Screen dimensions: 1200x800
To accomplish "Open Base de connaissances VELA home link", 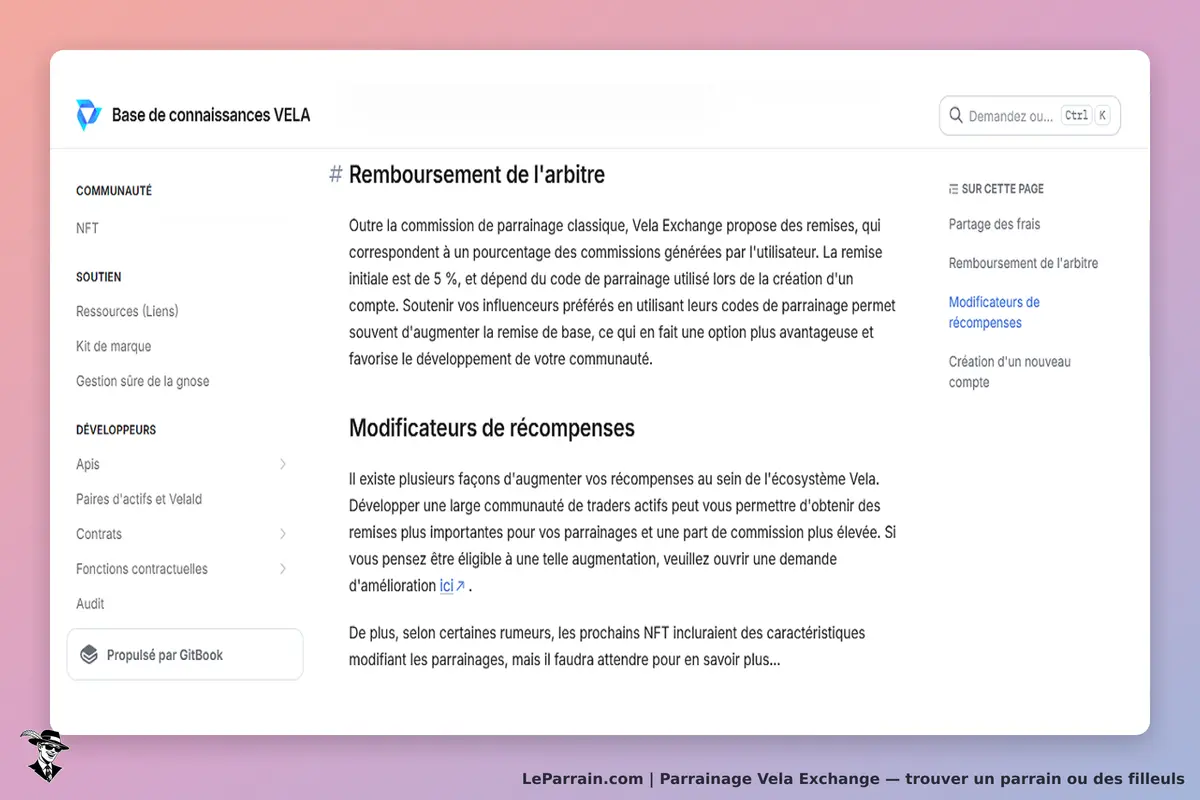I will click(x=193, y=115).
